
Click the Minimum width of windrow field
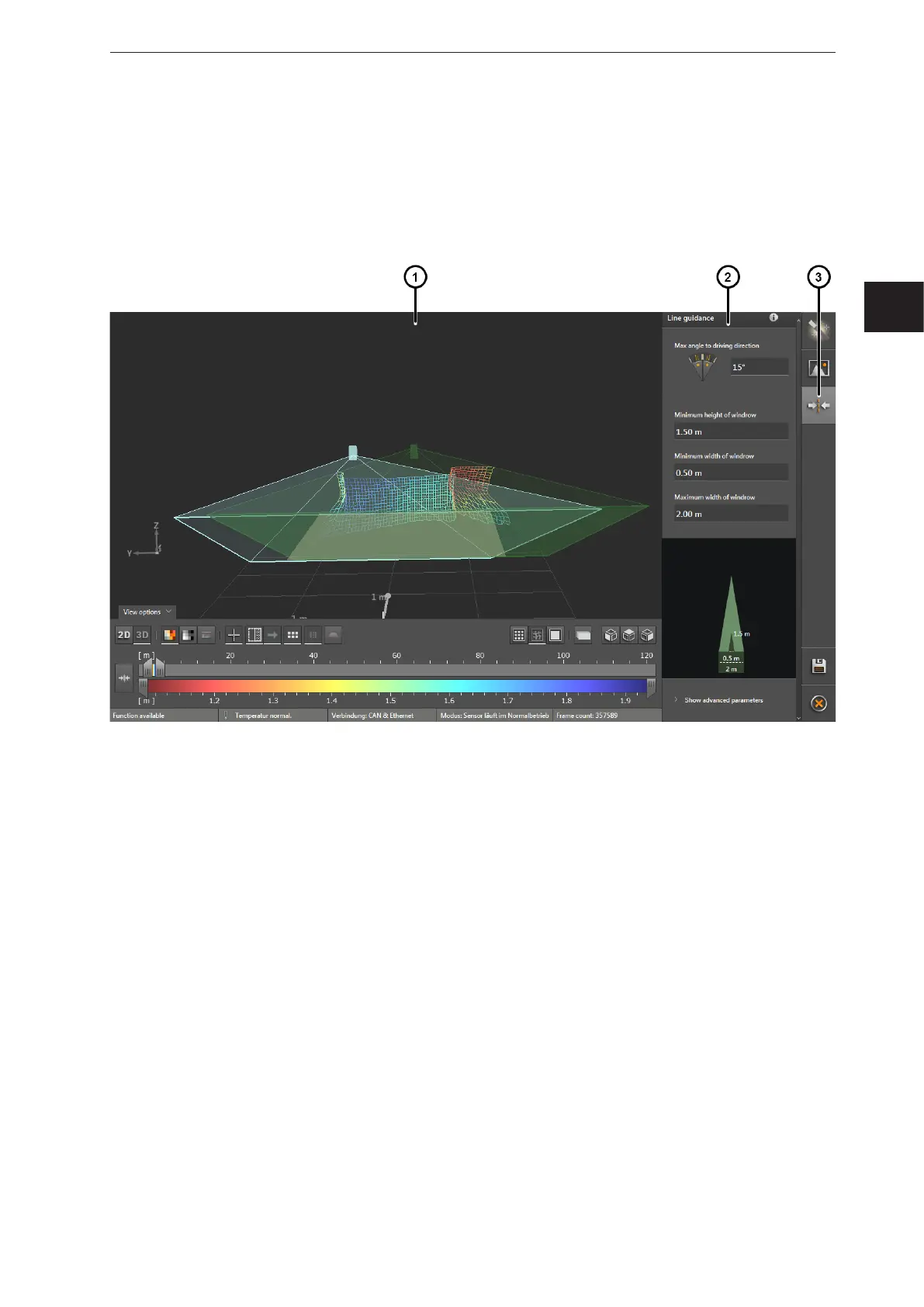731,473
